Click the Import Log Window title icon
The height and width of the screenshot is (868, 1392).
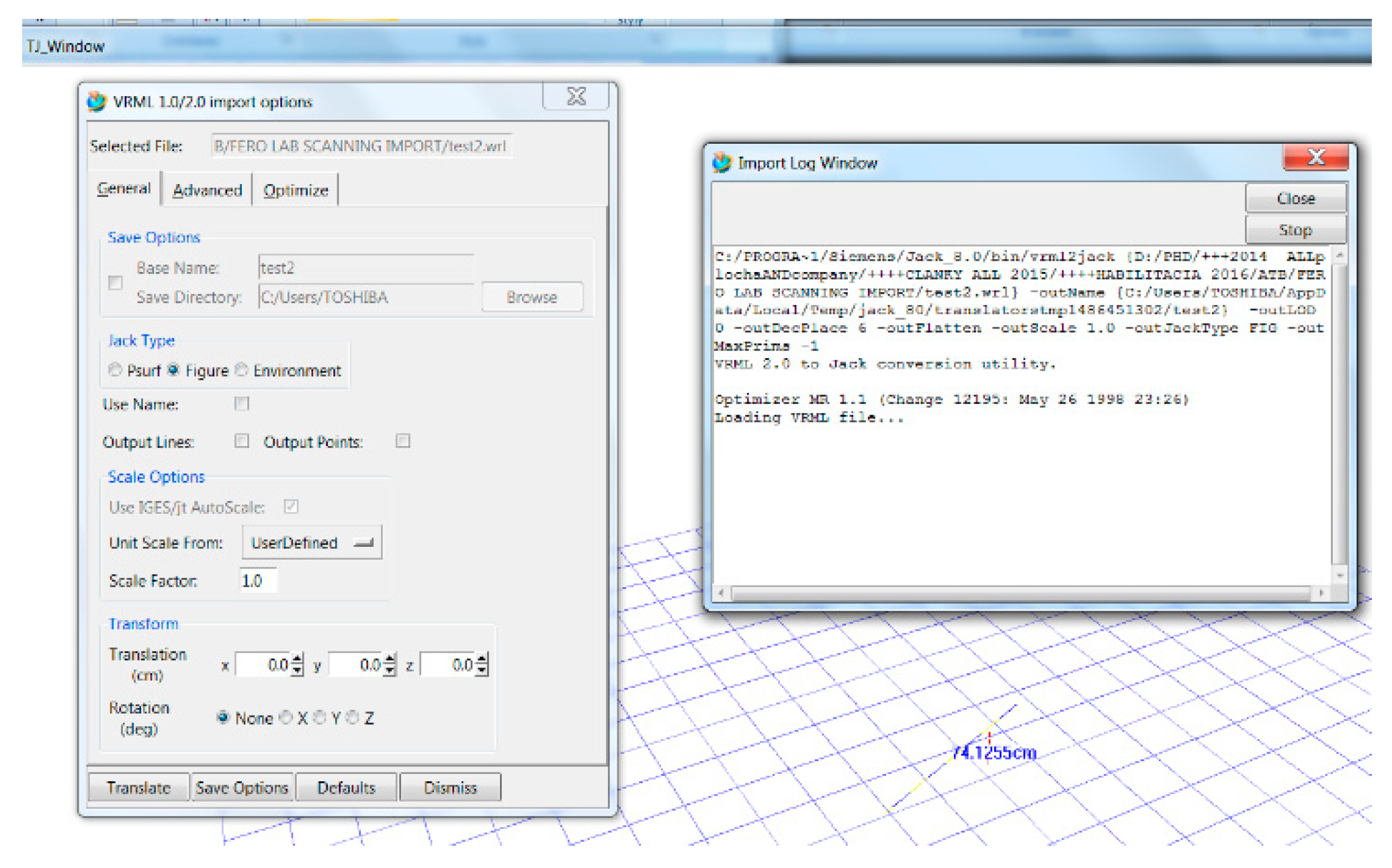click(x=722, y=163)
